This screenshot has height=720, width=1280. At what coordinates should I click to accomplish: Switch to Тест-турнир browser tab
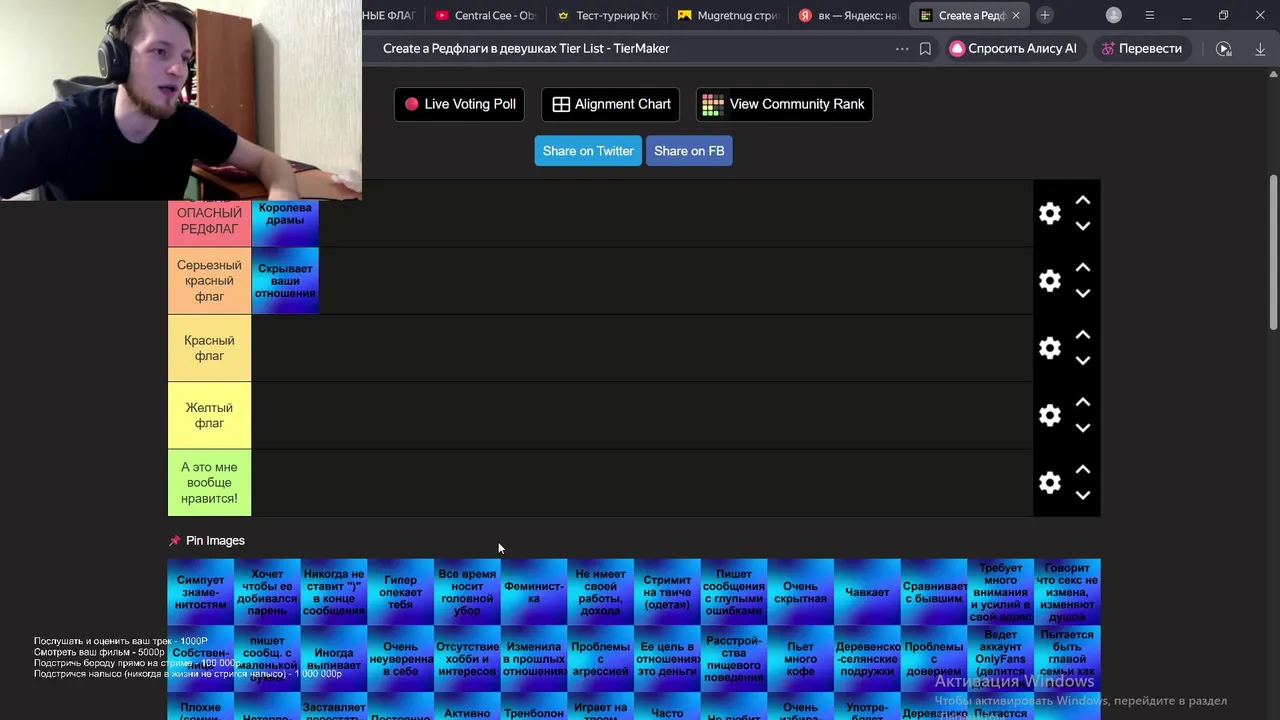click(x=607, y=15)
